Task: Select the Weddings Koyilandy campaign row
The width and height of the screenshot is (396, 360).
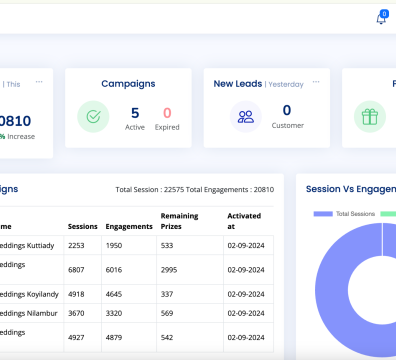Action: 137,294
